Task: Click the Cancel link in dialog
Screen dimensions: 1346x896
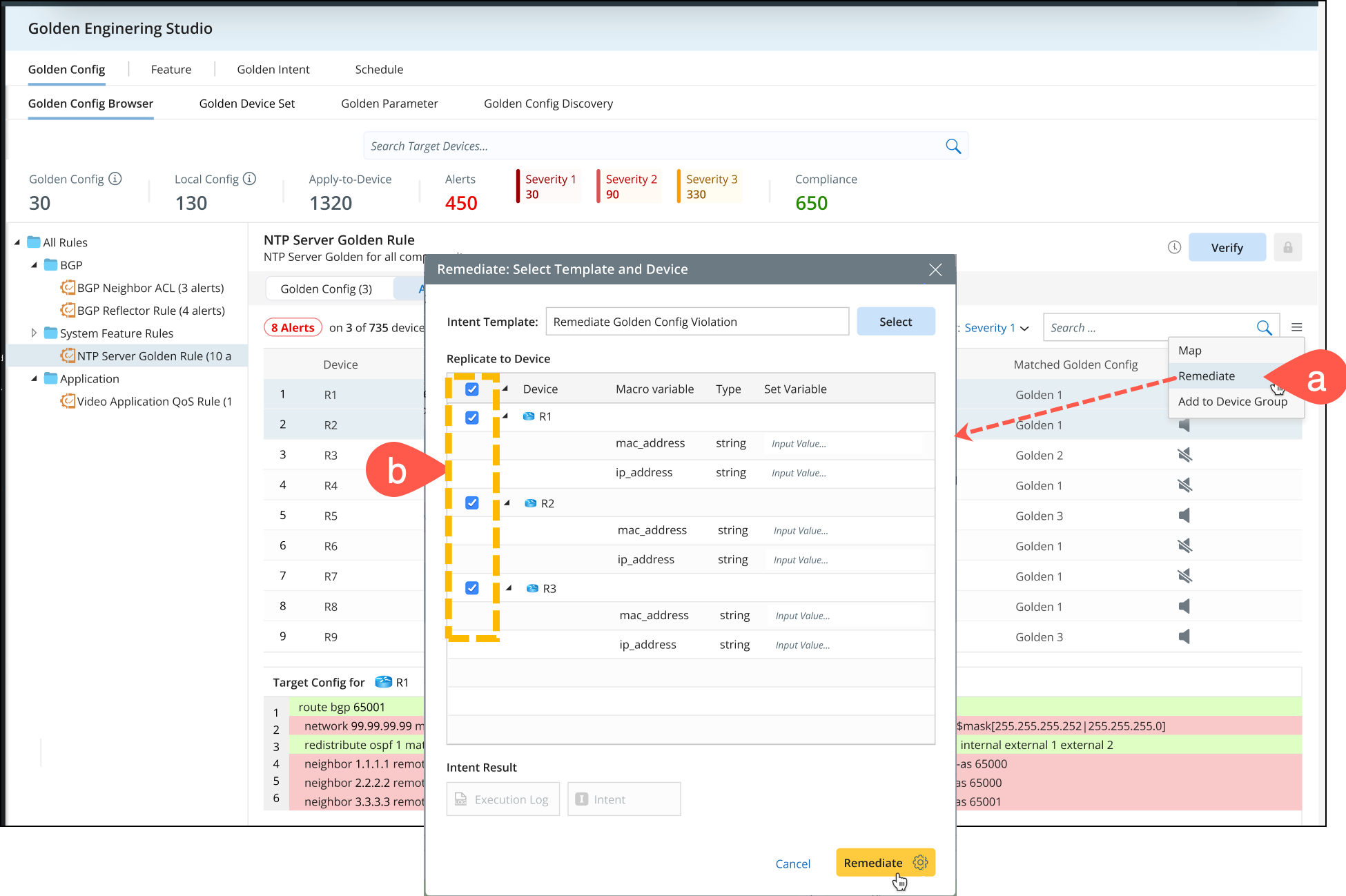Action: click(x=792, y=864)
